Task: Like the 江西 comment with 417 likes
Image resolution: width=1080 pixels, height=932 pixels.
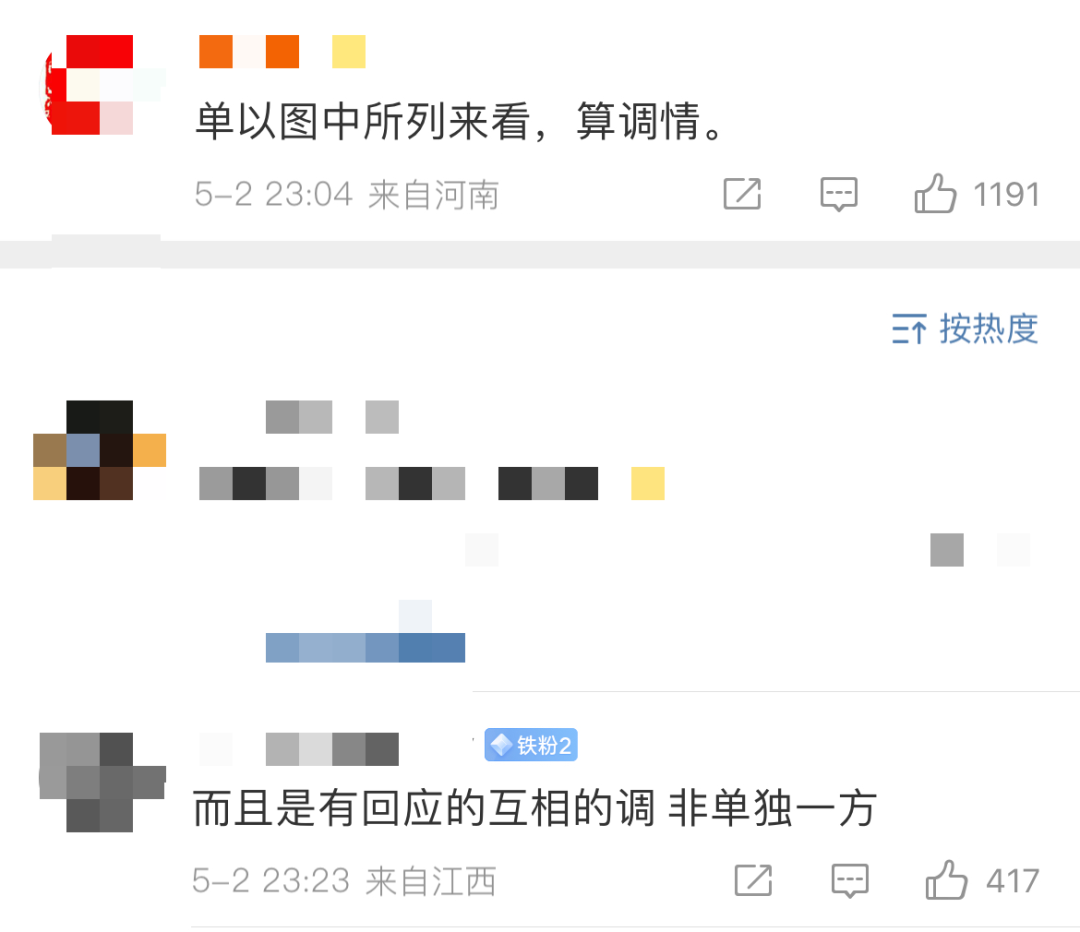Action: click(x=946, y=880)
